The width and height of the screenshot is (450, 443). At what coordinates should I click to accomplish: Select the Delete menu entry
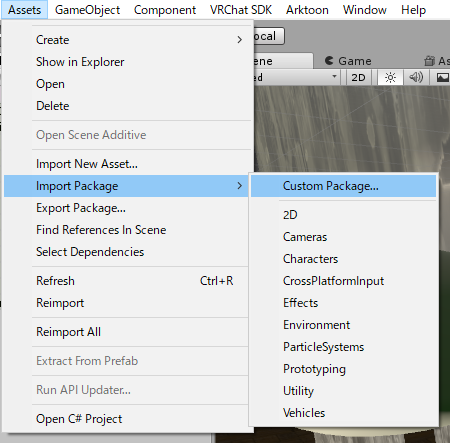[x=126, y=106]
